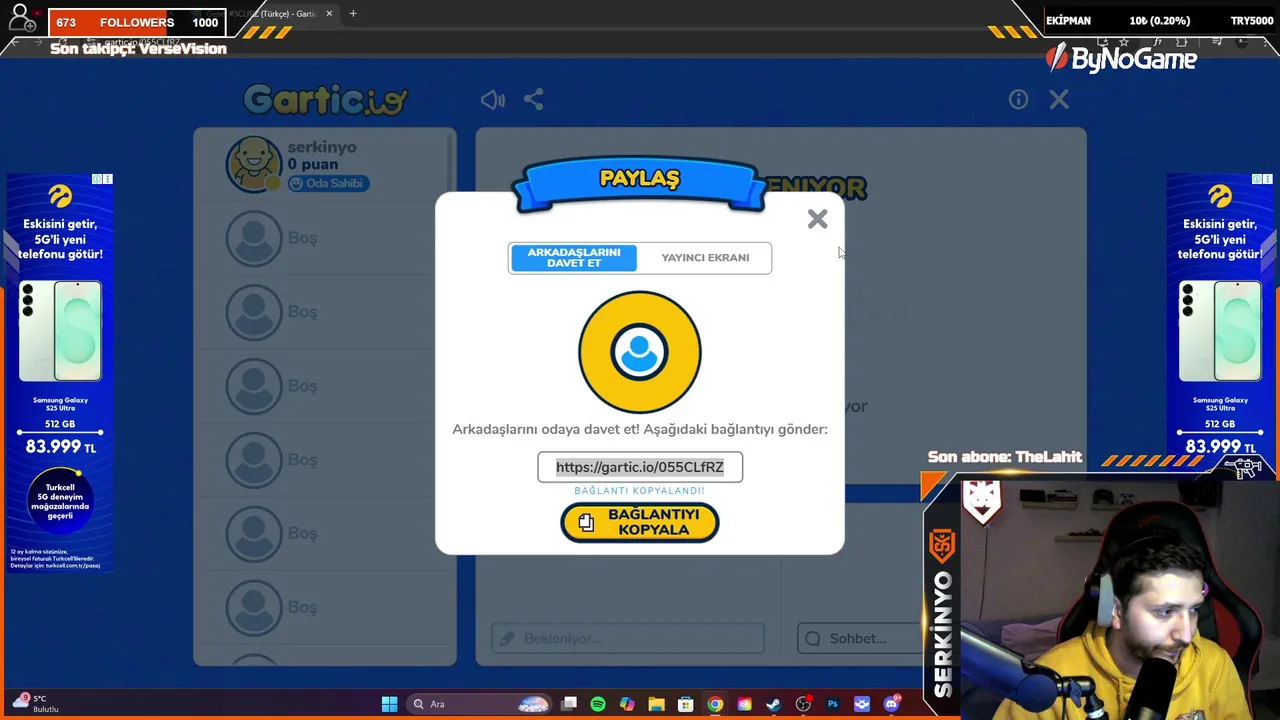Screen dimensions: 1280x720
Task: Click the X to leave the room
Action: pos(1059,100)
